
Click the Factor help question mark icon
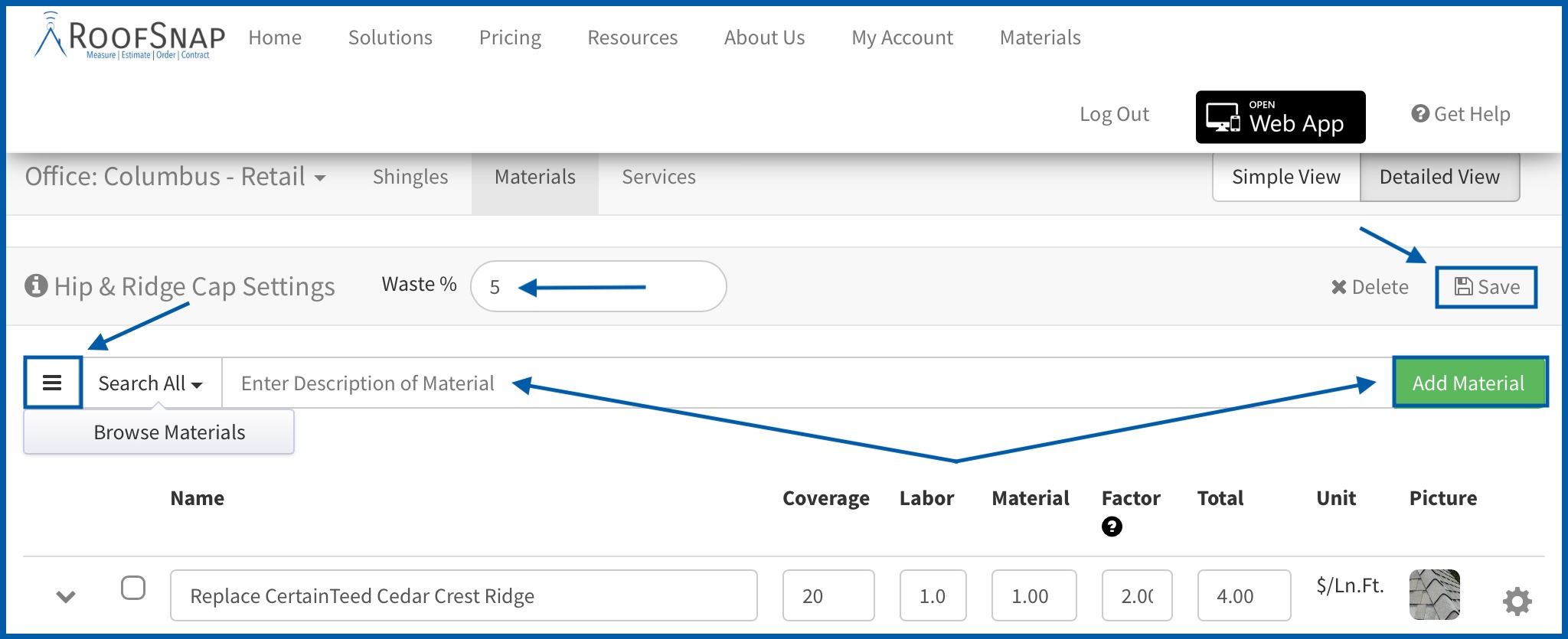1112,527
